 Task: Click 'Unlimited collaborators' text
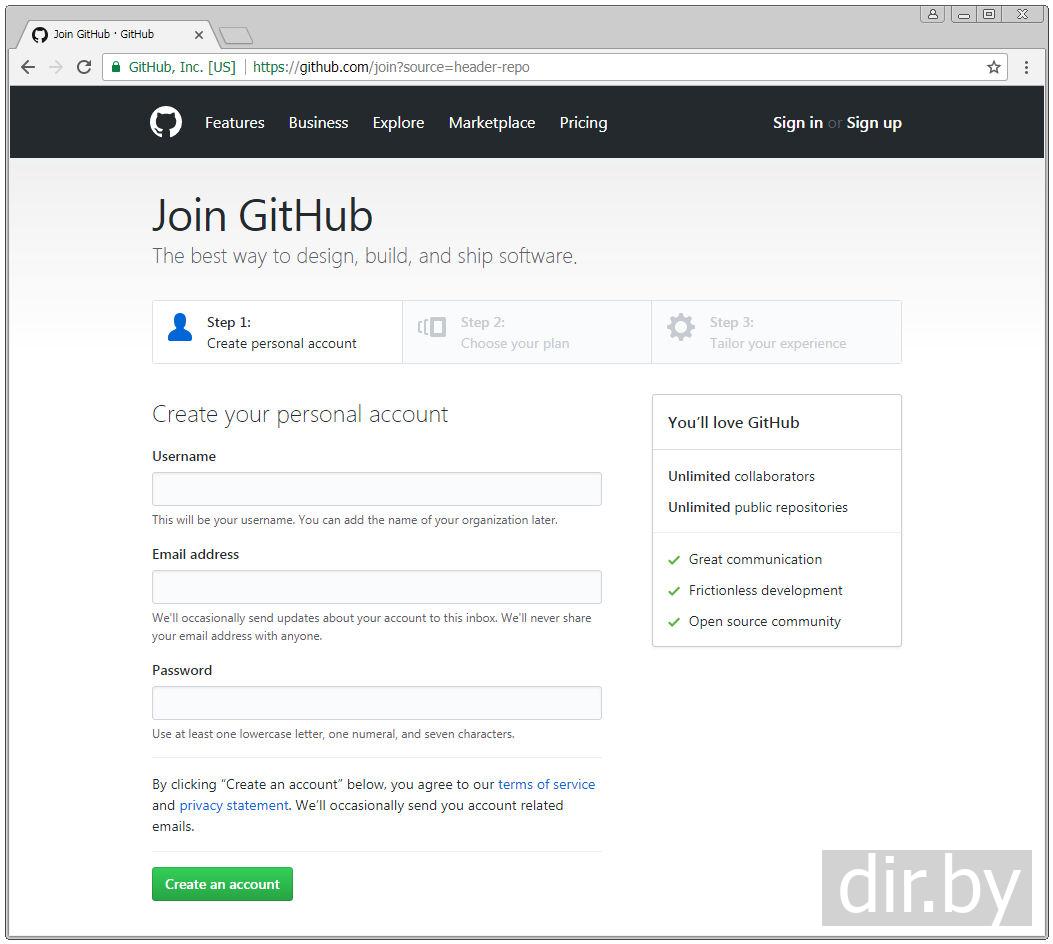(x=741, y=476)
